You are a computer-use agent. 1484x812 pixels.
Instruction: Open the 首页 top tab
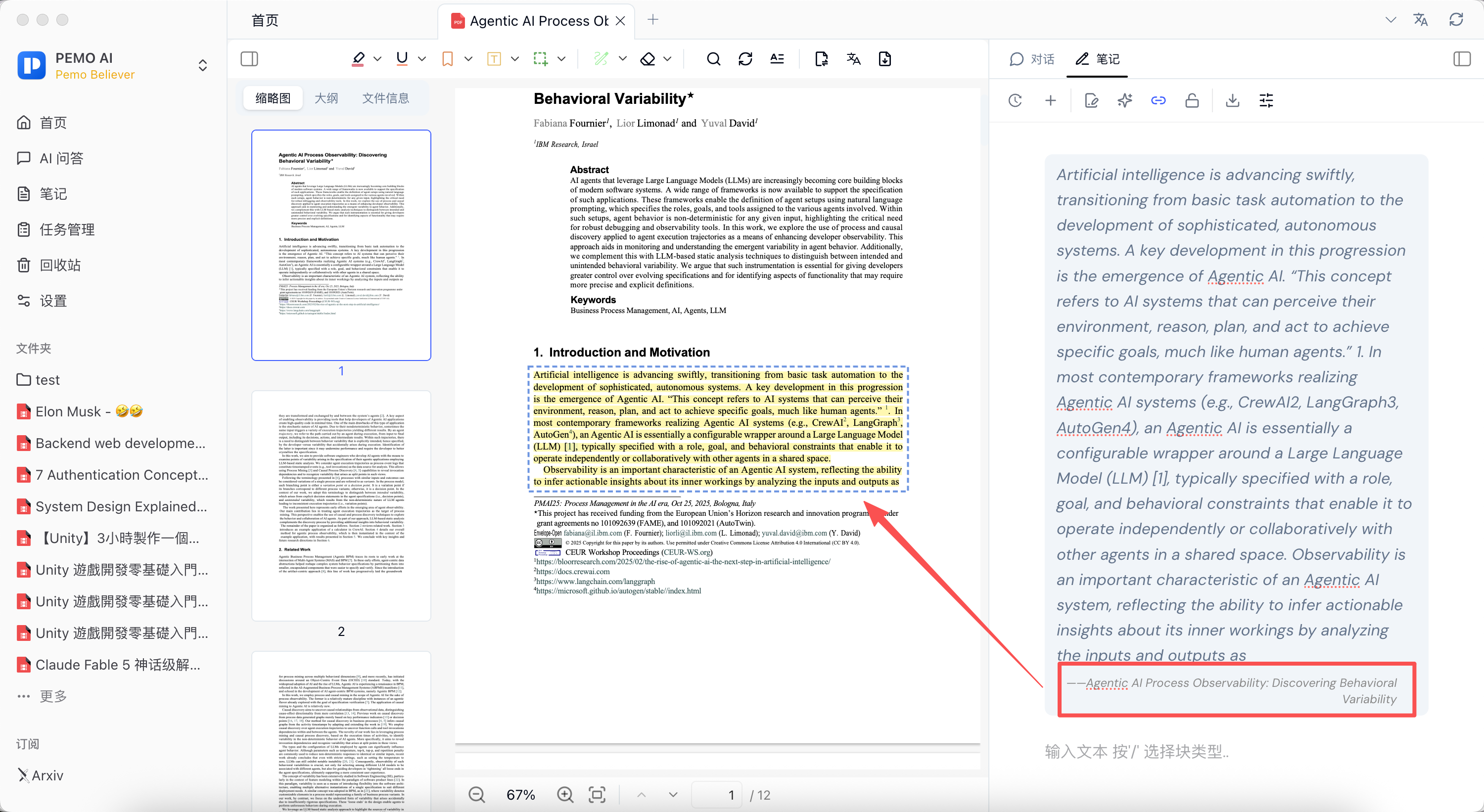pyautogui.click(x=265, y=21)
